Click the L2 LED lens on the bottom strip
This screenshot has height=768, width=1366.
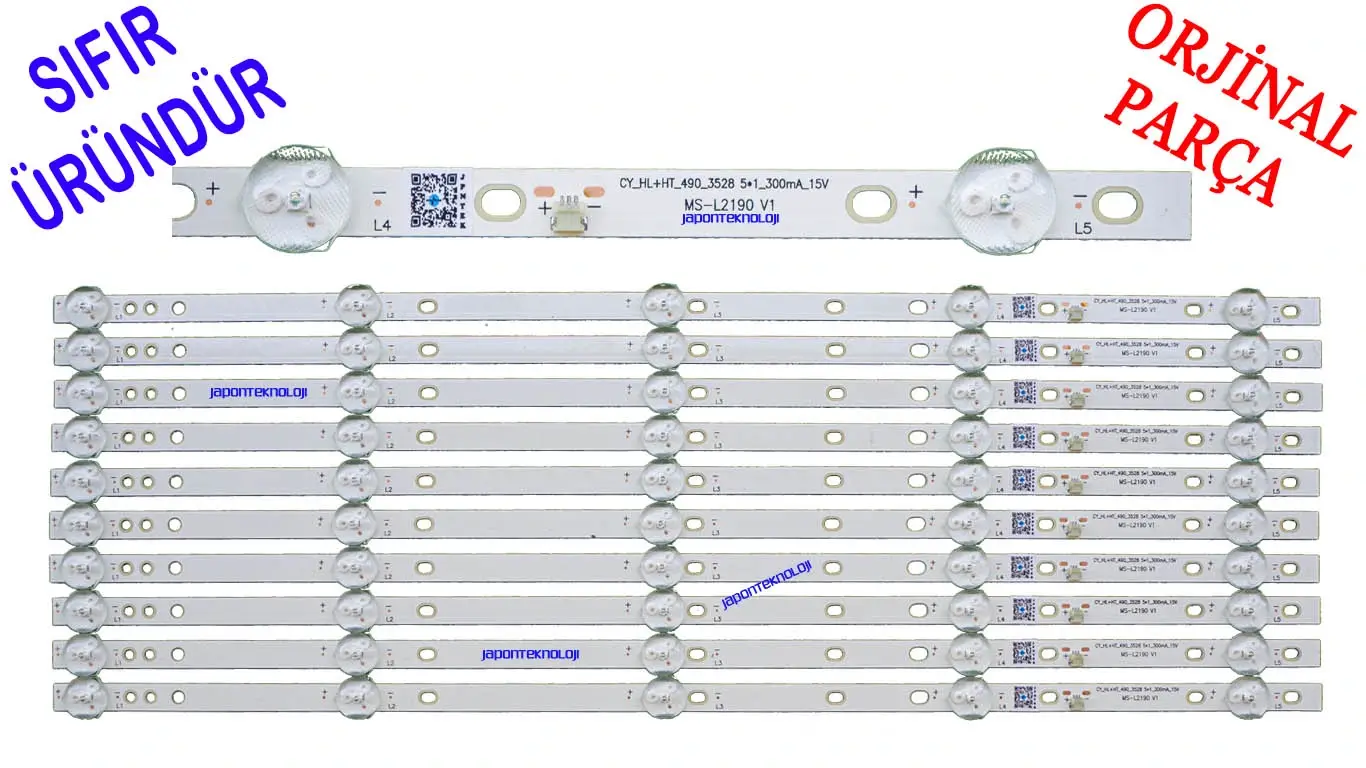[358, 695]
